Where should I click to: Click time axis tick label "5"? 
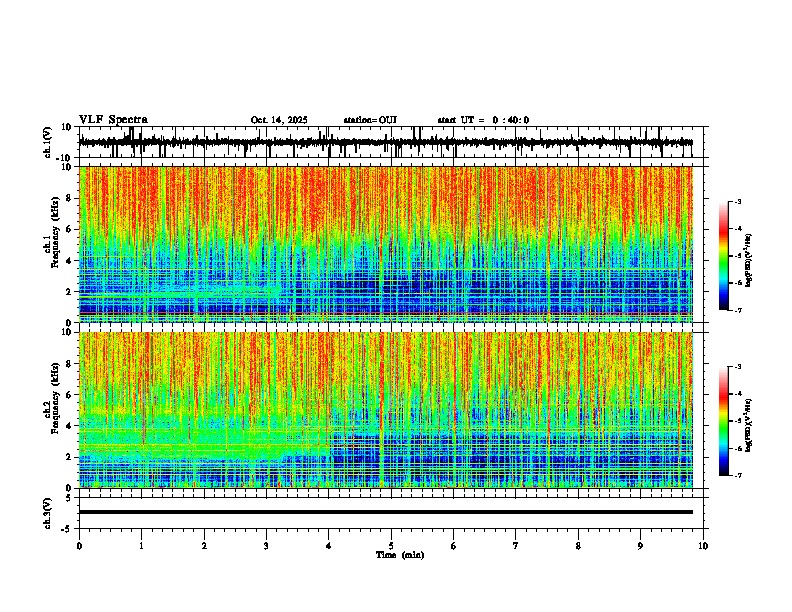(x=391, y=546)
